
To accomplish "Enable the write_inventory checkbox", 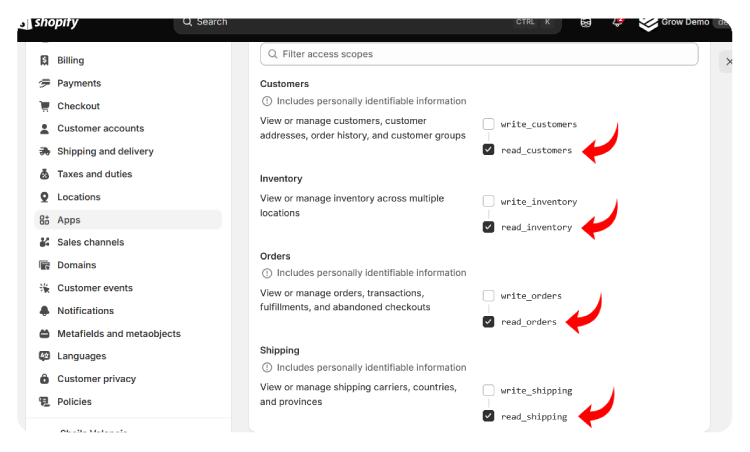I will pyautogui.click(x=488, y=201).
